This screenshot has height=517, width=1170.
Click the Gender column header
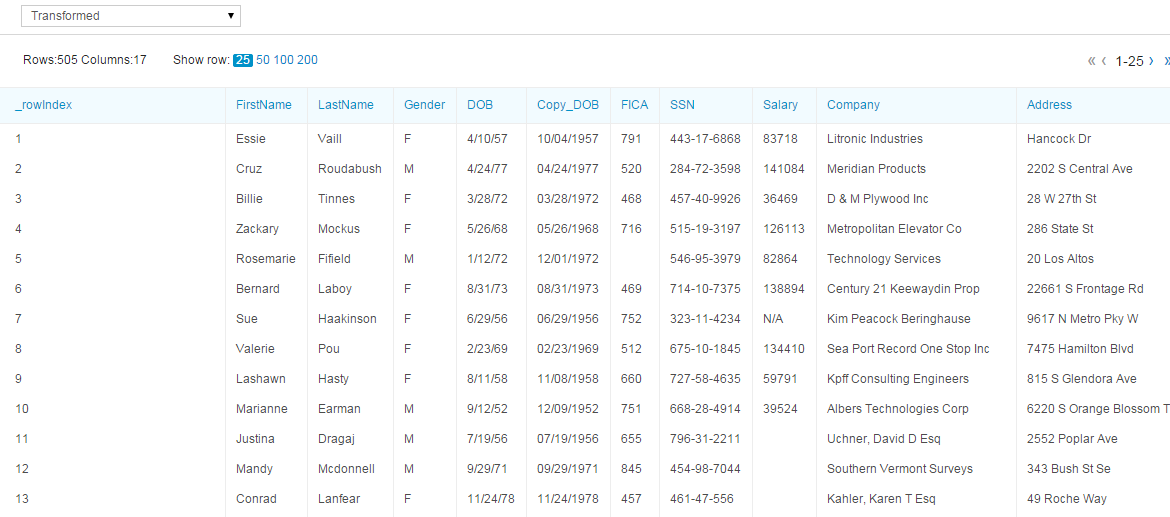pos(425,105)
